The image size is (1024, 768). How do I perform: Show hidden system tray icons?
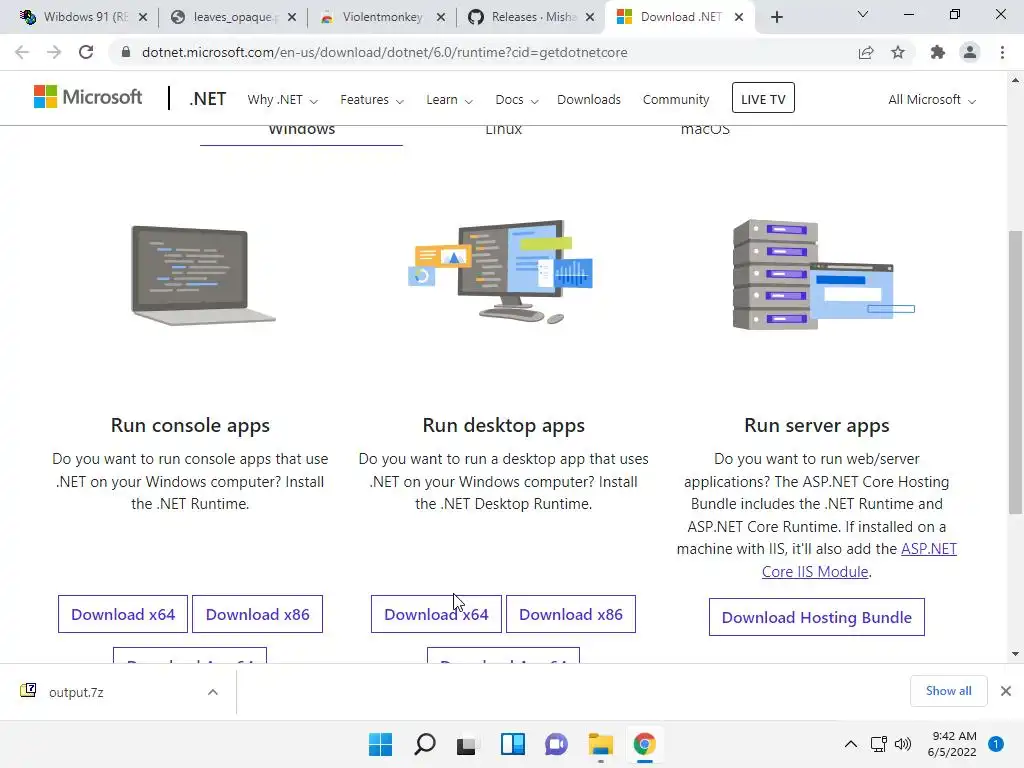(850, 744)
